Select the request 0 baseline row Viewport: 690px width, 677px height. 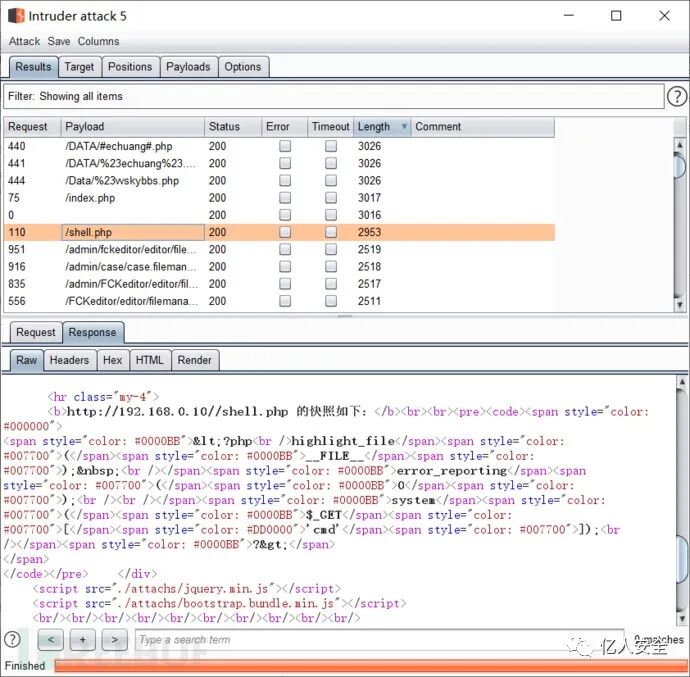279,215
